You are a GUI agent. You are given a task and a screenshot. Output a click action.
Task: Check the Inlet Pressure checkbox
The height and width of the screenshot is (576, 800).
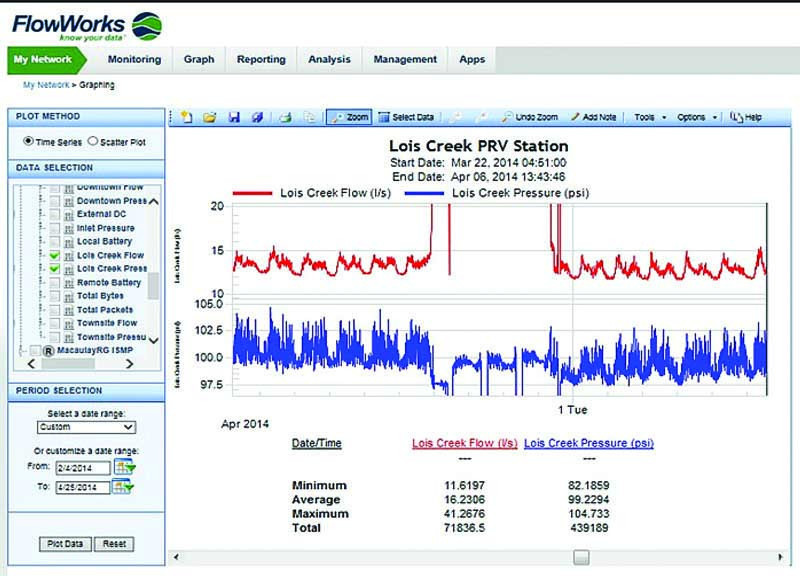[x=55, y=229]
